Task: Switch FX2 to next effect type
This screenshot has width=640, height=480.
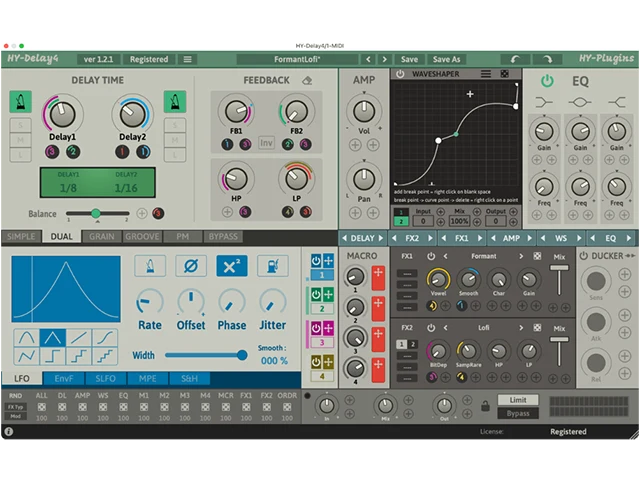Action: (x=521, y=328)
